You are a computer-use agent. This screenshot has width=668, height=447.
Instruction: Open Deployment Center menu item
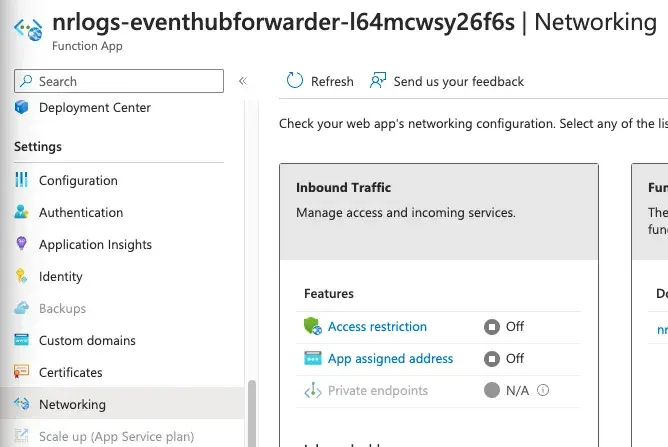point(94,108)
